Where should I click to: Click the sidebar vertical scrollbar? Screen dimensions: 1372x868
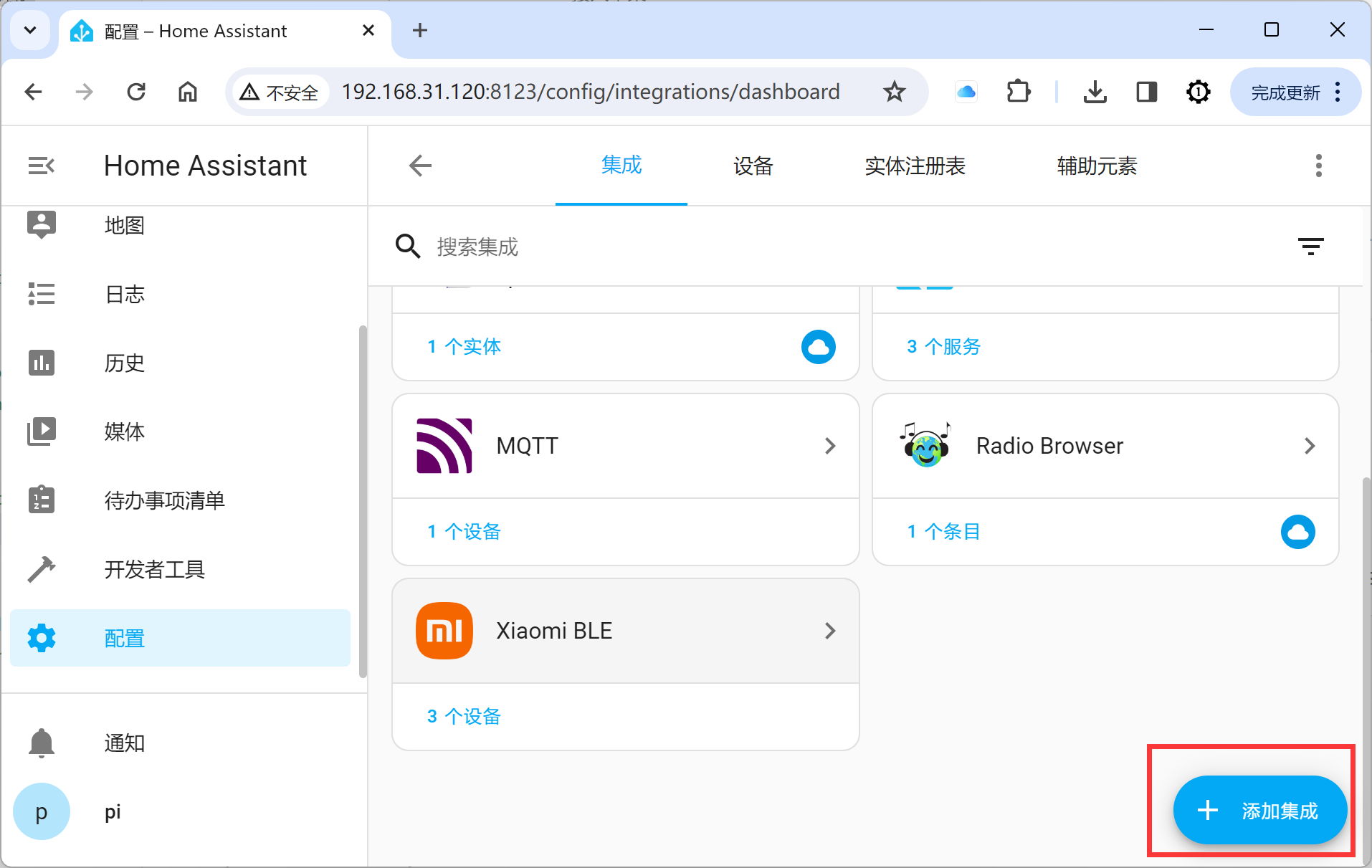363,502
